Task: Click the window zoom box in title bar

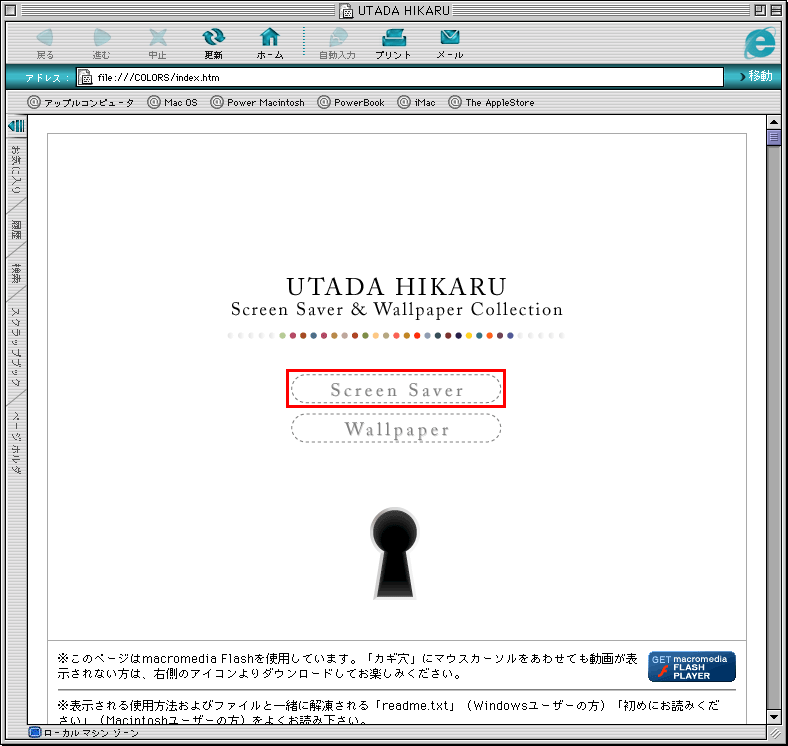Action: click(x=760, y=10)
